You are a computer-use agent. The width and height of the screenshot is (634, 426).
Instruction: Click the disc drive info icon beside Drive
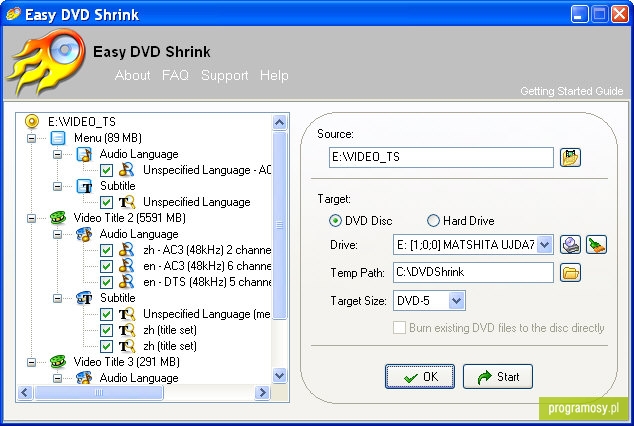(x=570, y=245)
